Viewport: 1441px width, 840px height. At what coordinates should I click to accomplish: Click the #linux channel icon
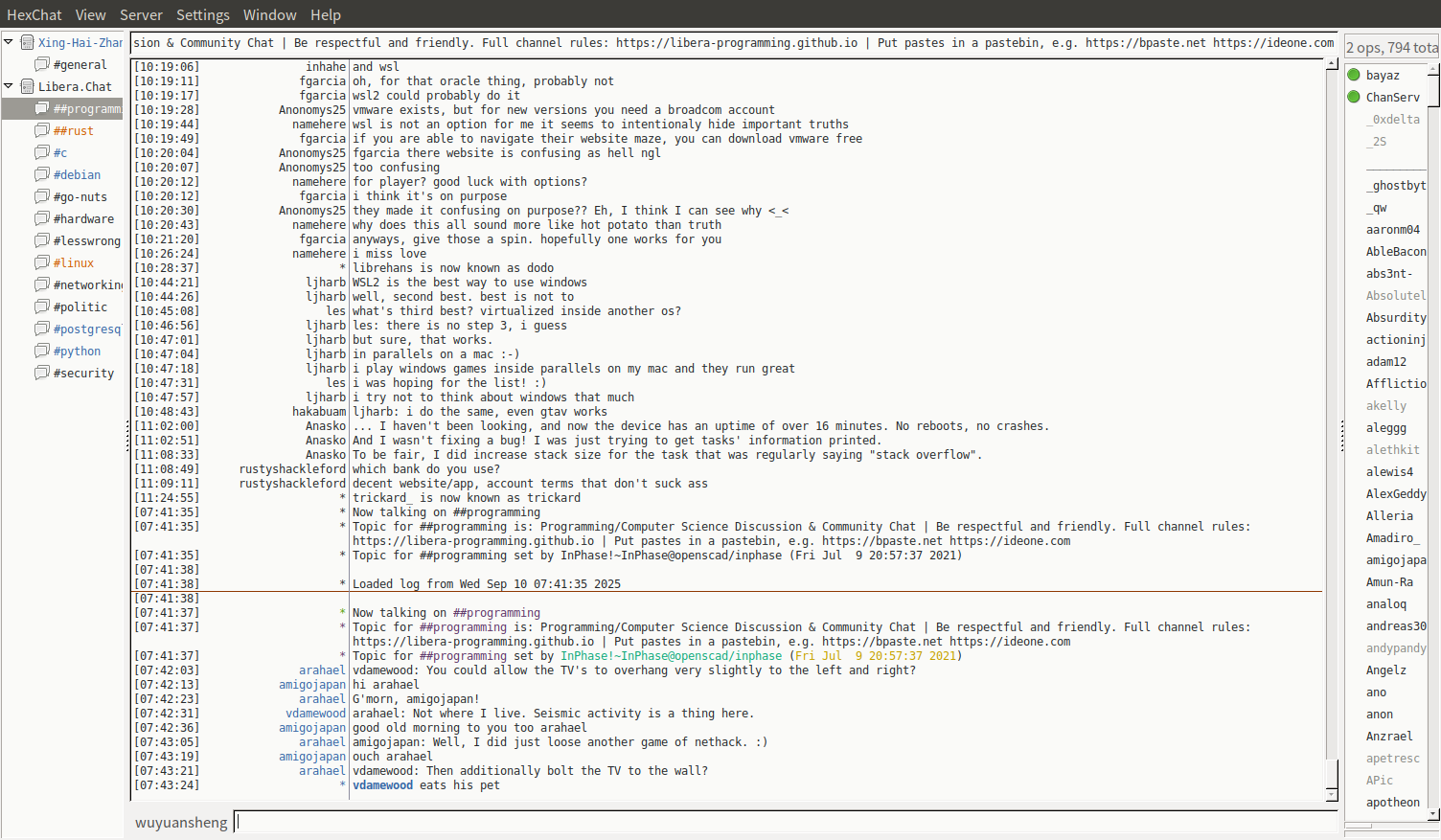coord(42,262)
